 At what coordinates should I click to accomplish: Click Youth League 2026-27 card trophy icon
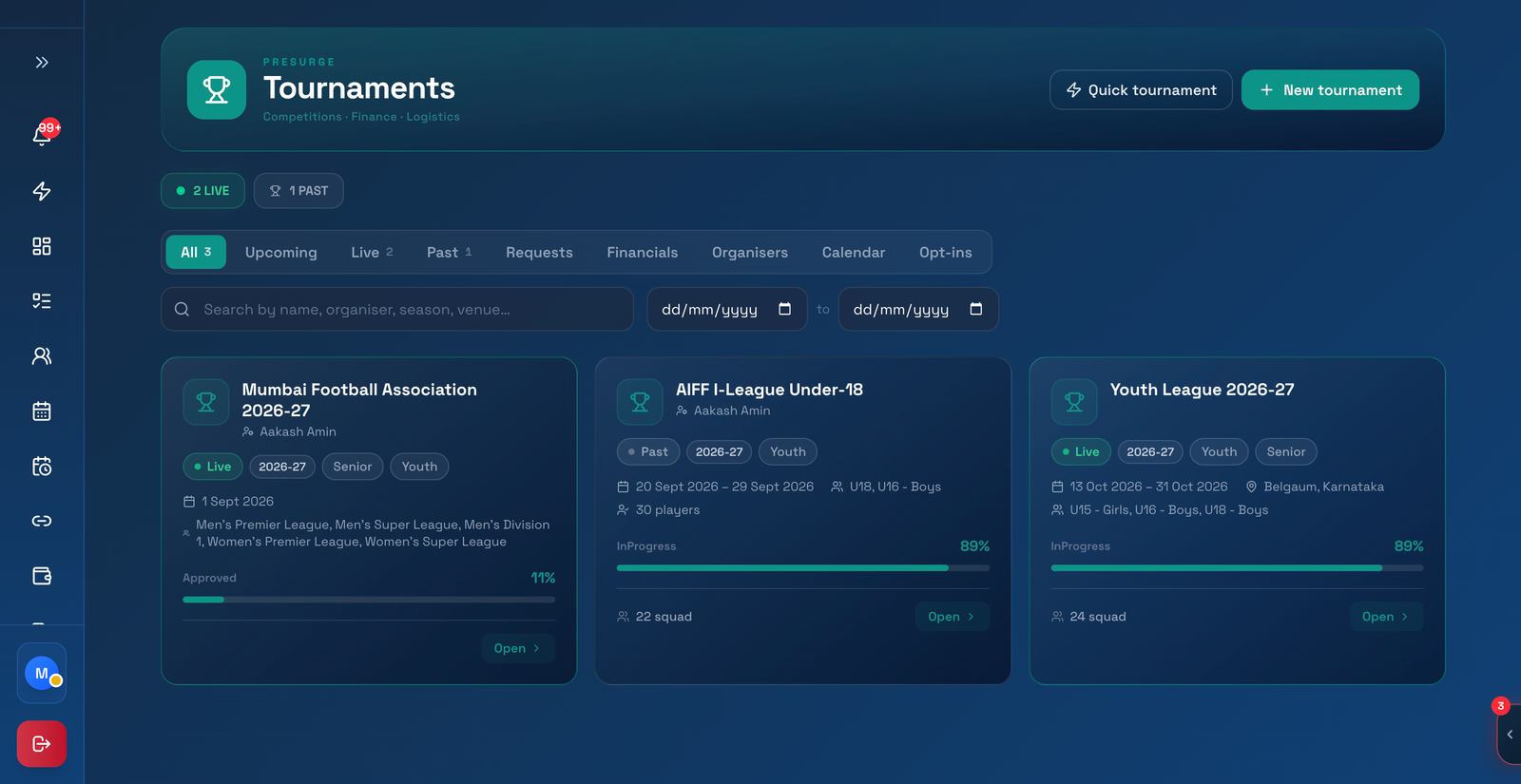point(1074,402)
